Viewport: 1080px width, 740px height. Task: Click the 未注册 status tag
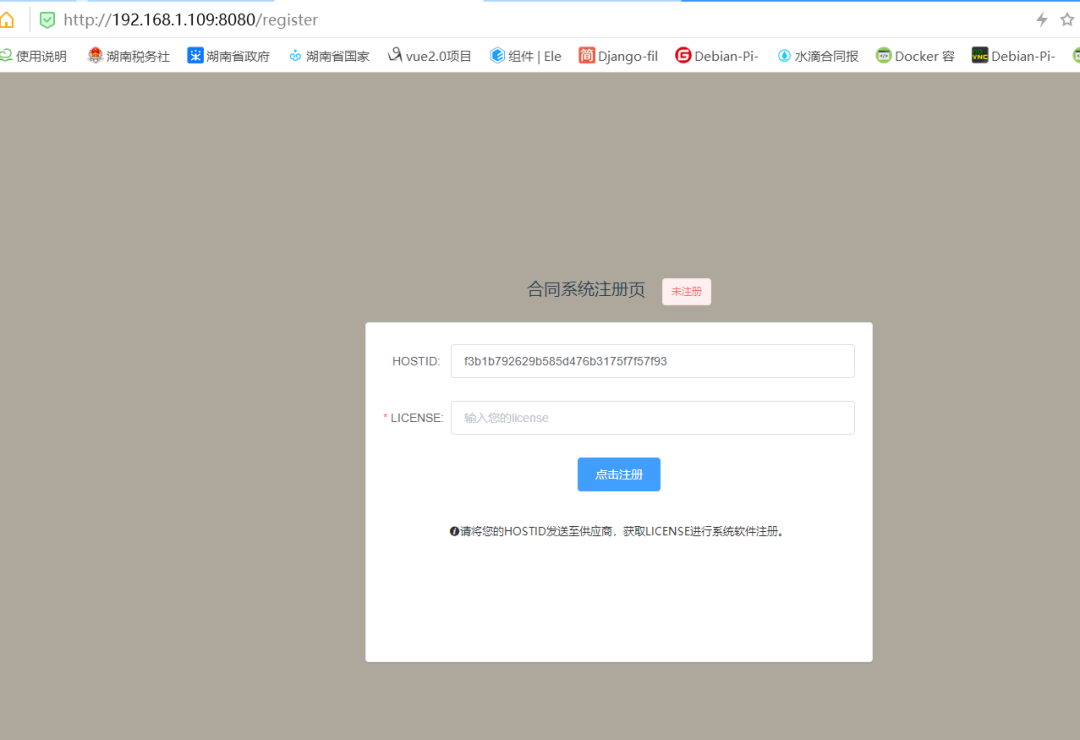click(687, 291)
